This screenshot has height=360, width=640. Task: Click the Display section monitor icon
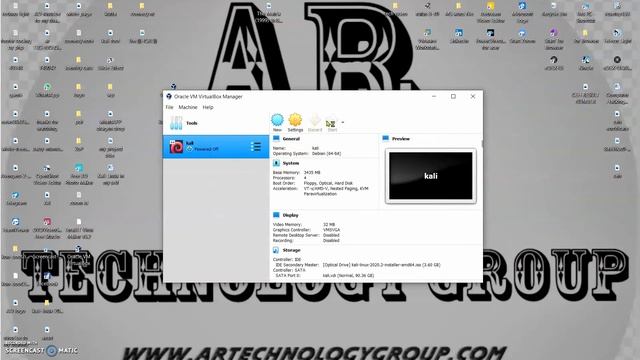pyautogui.click(x=276, y=215)
